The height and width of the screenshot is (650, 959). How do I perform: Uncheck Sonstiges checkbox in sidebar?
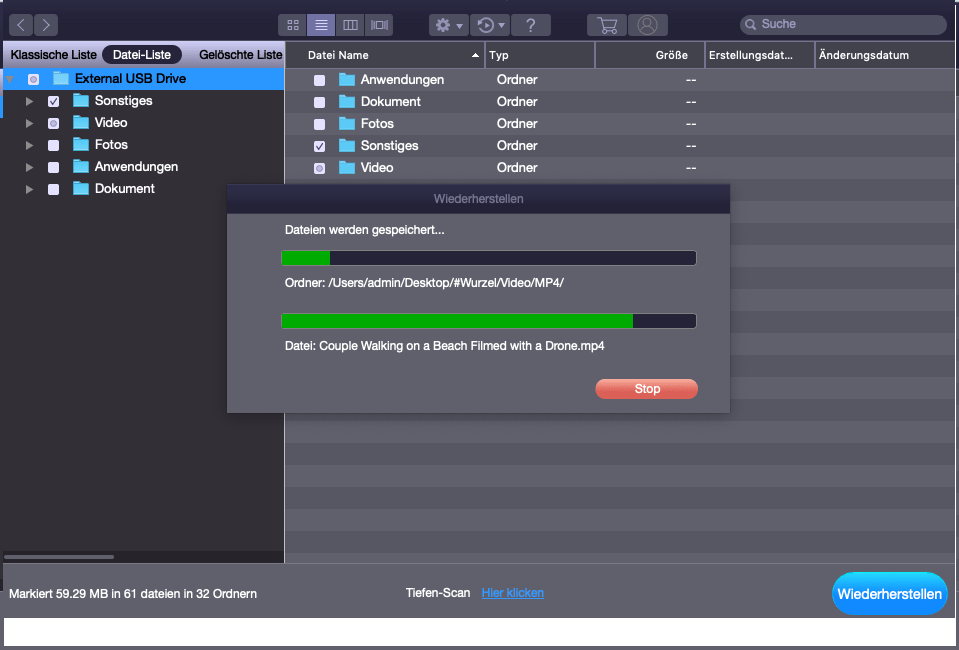[x=53, y=101]
